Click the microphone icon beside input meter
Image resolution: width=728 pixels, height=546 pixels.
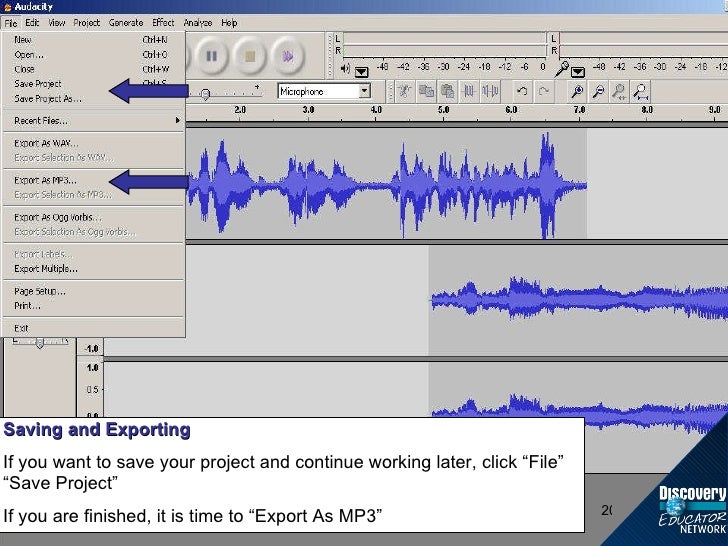pos(562,69)
